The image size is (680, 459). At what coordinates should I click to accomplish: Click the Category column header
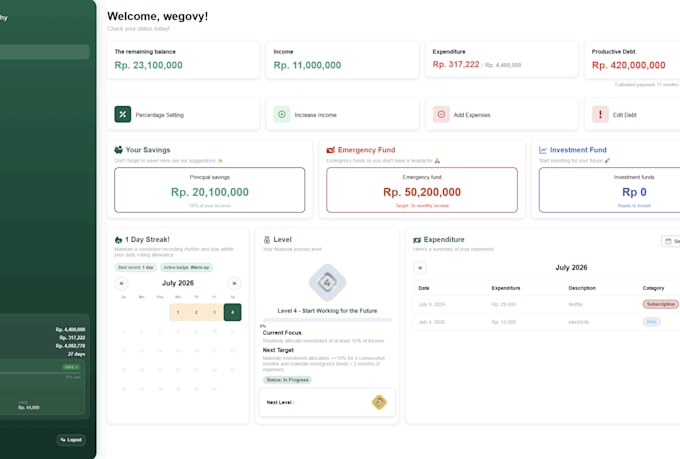click(x=653, y=288)
